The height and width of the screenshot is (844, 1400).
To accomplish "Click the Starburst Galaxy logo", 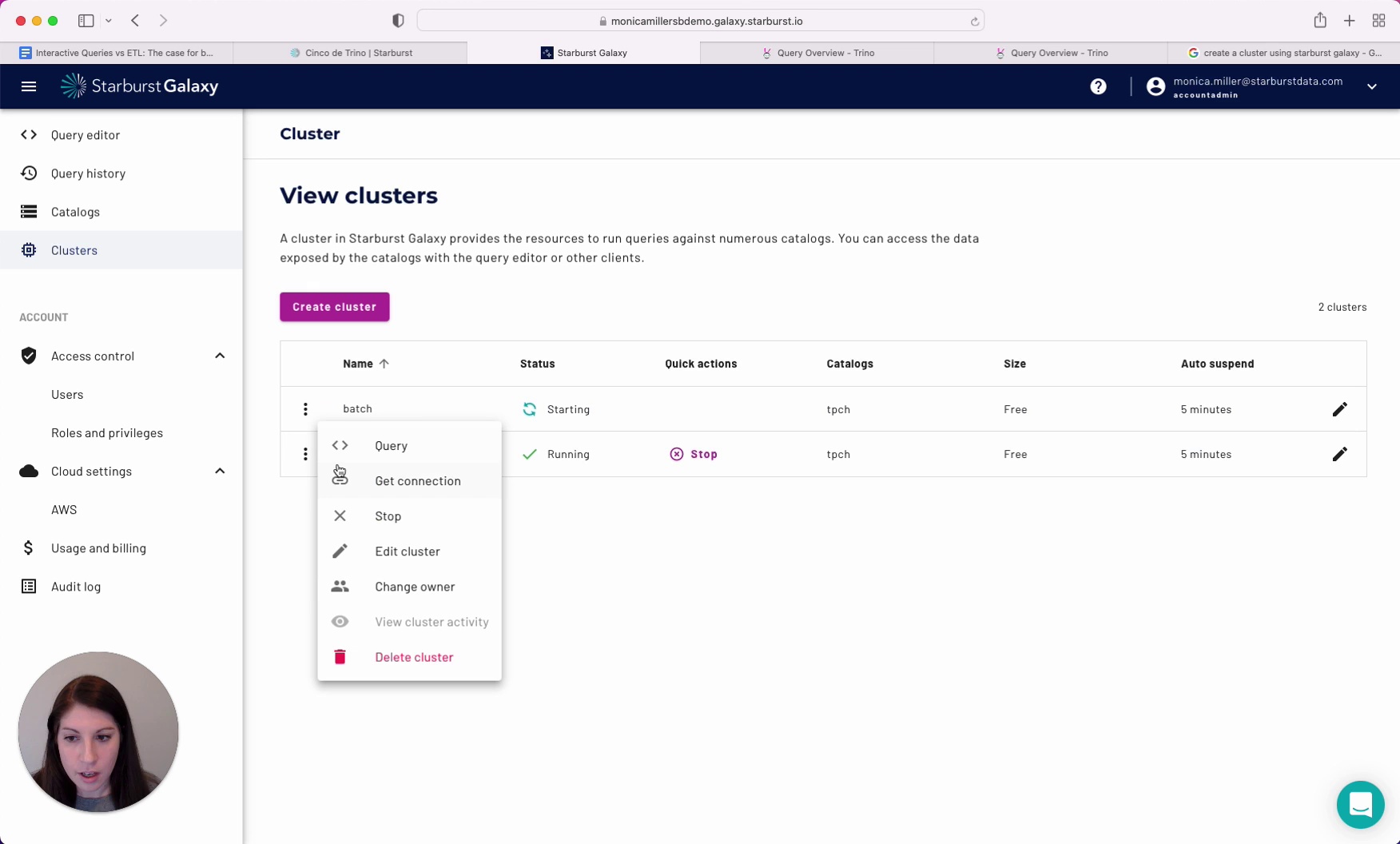I will (x=140, y=86).
